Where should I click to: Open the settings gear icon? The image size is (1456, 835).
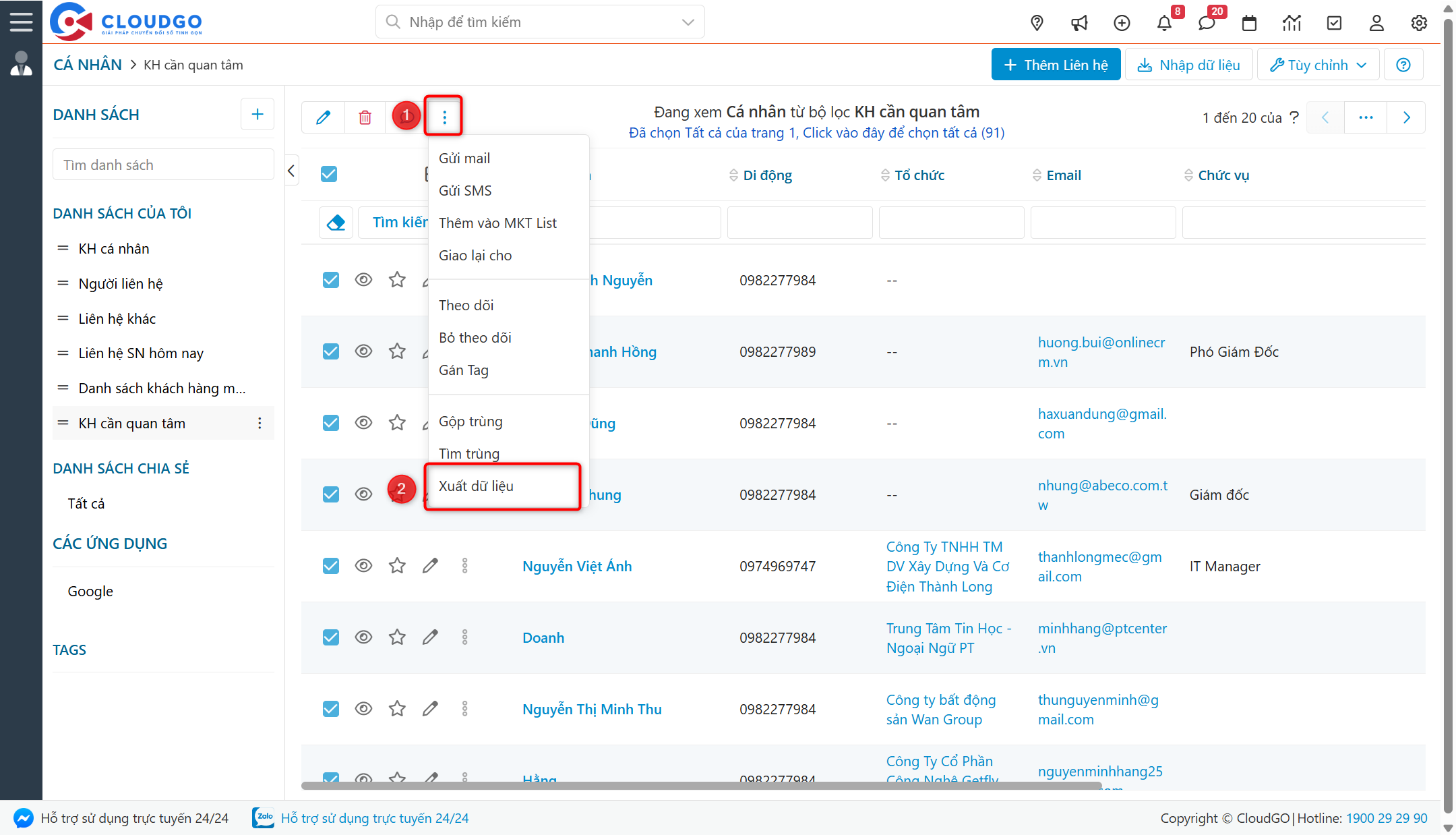[x=1419, y=23]
